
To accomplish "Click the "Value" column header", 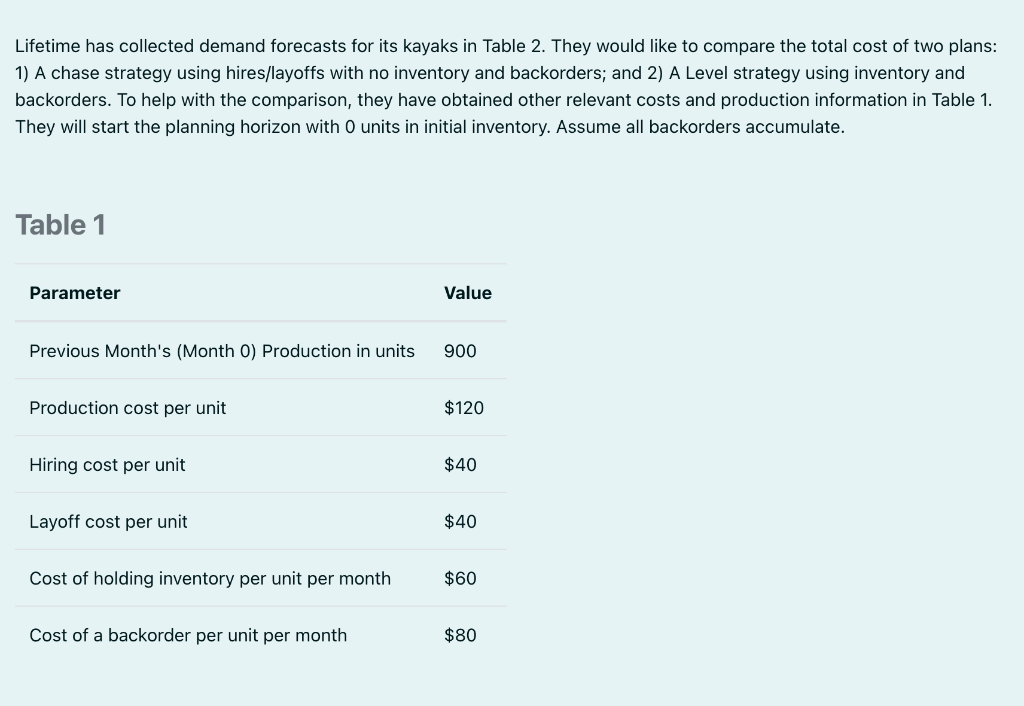I will click(x=468, y=293).
